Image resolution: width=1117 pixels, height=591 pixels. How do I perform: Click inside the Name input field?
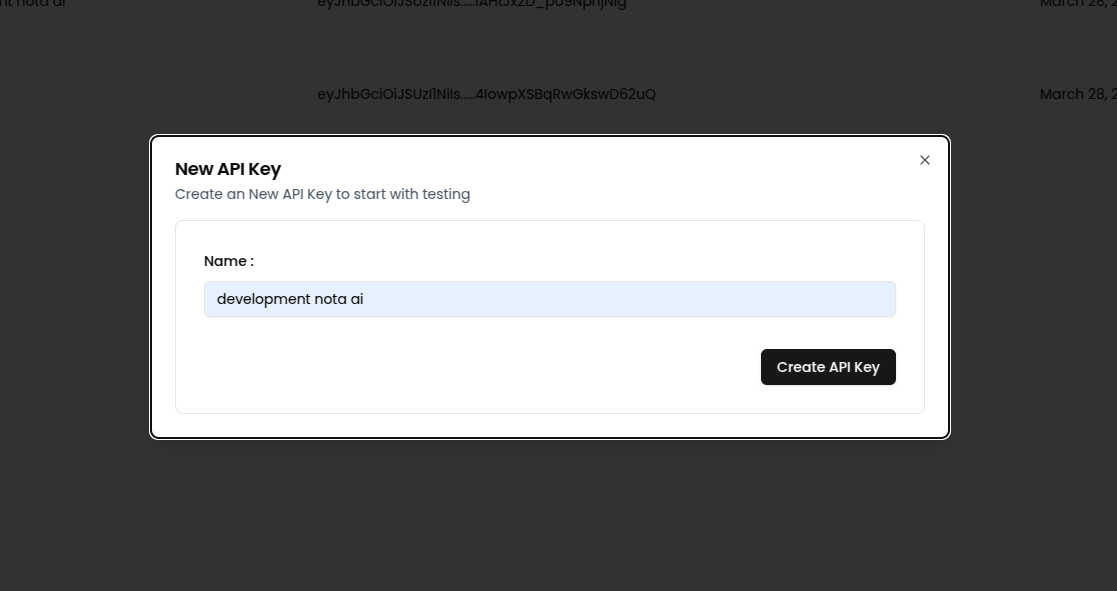point(549,299)
